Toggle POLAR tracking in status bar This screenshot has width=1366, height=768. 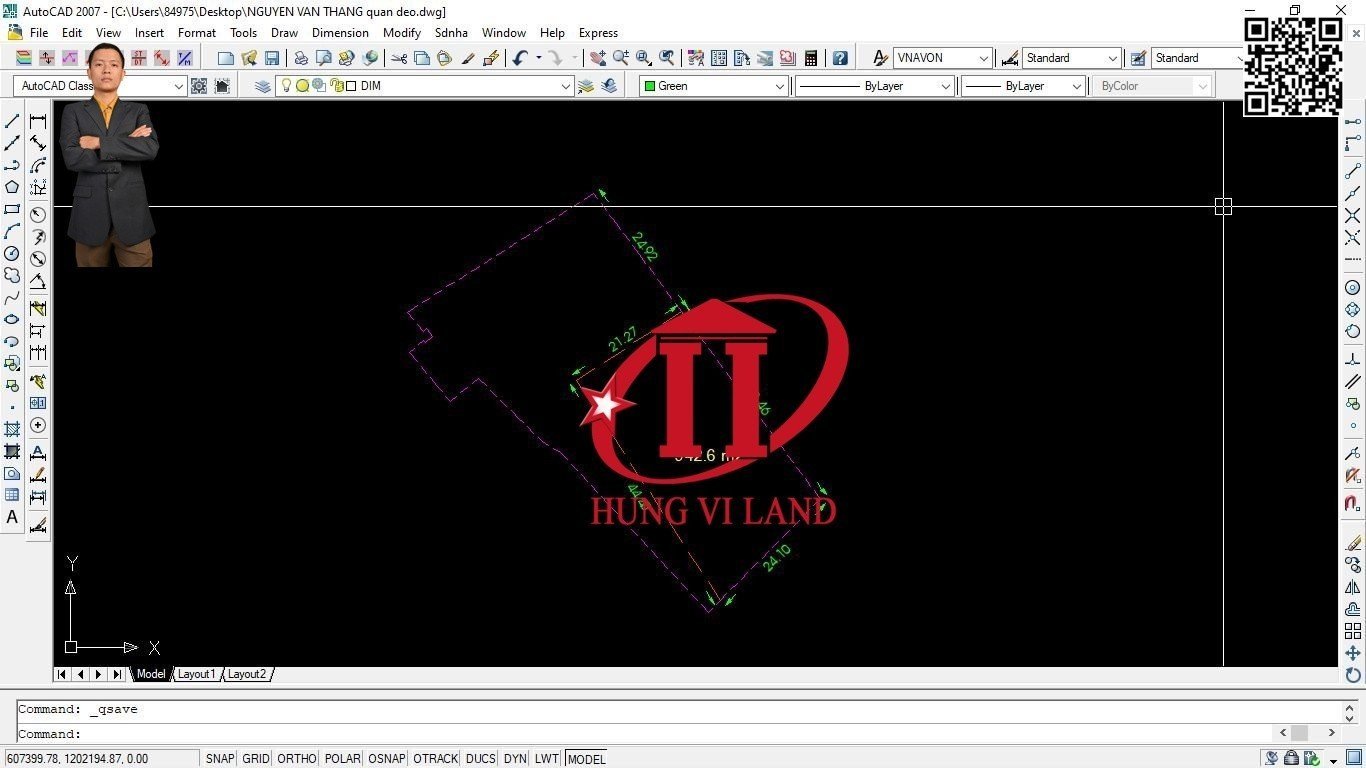(342, 759)
